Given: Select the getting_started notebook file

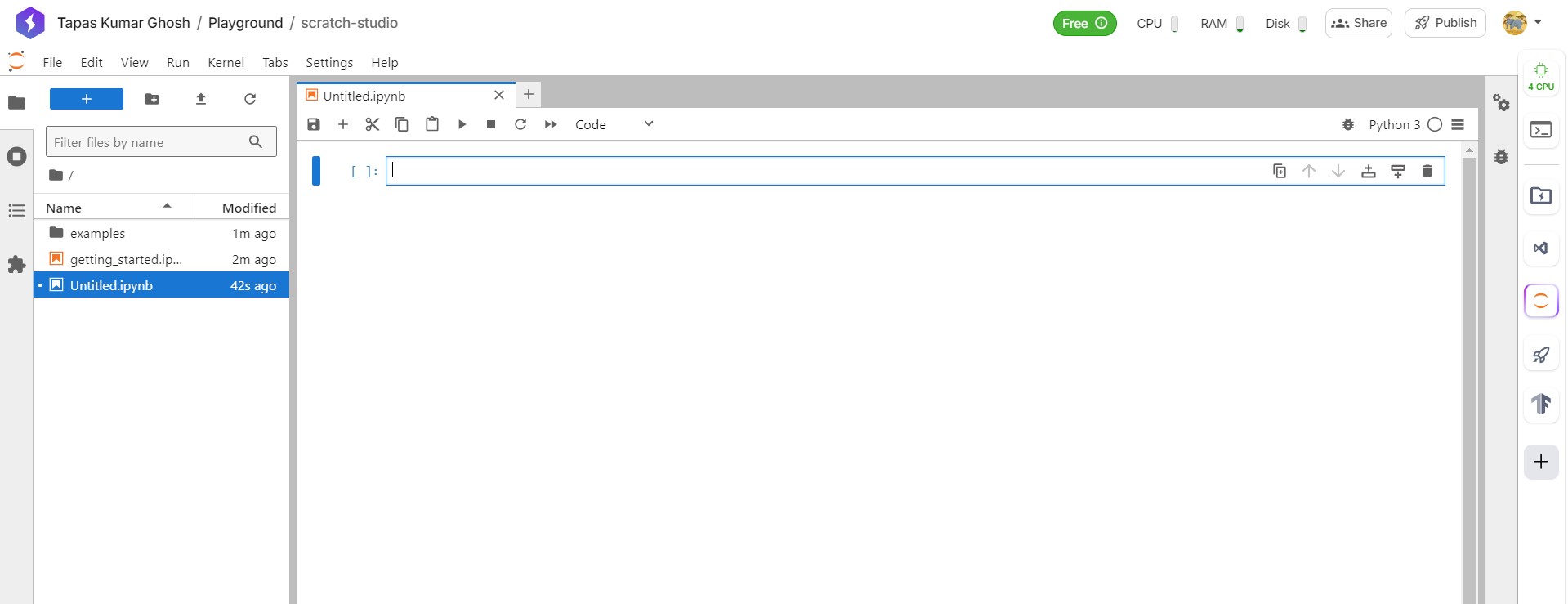Looking at the screenshot, I should 161,259.
